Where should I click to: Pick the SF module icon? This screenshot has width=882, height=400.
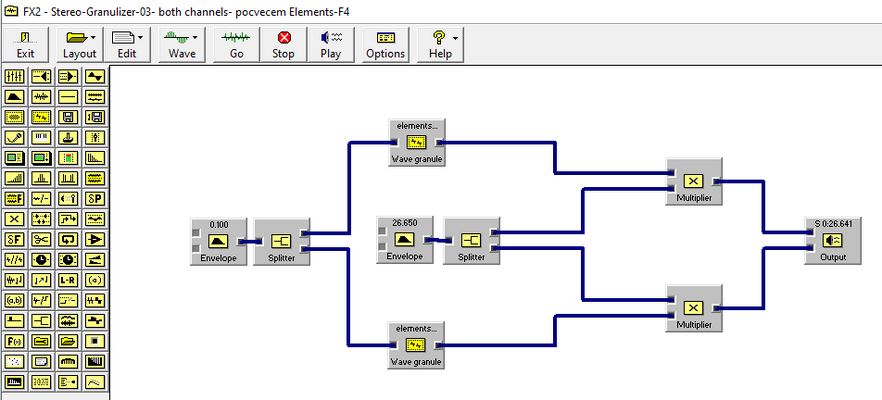click(14, 239)
